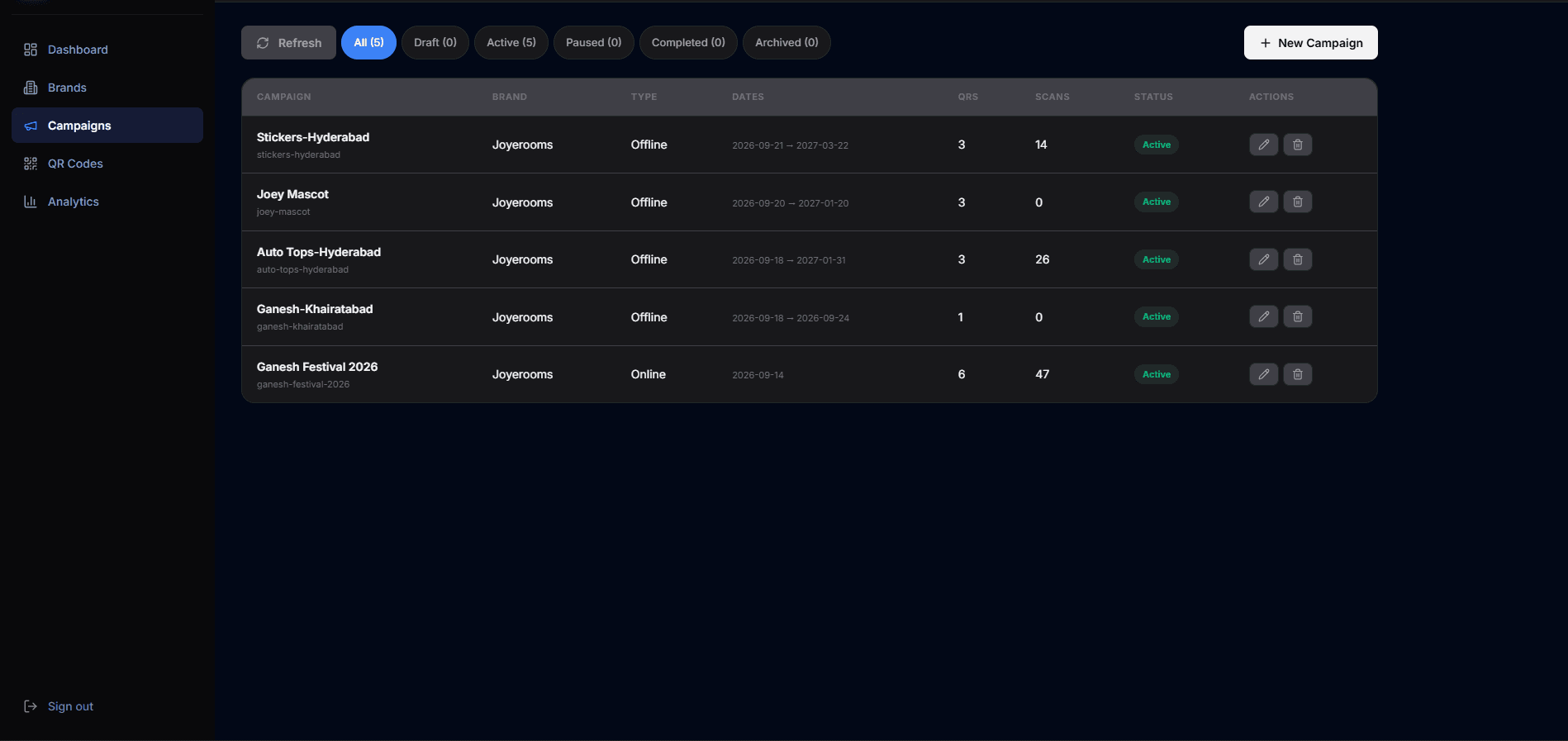Click the trash icon for Joey Mascot
The image size is (1568, 741).
pyautogui.click(x=1298, y=202)
